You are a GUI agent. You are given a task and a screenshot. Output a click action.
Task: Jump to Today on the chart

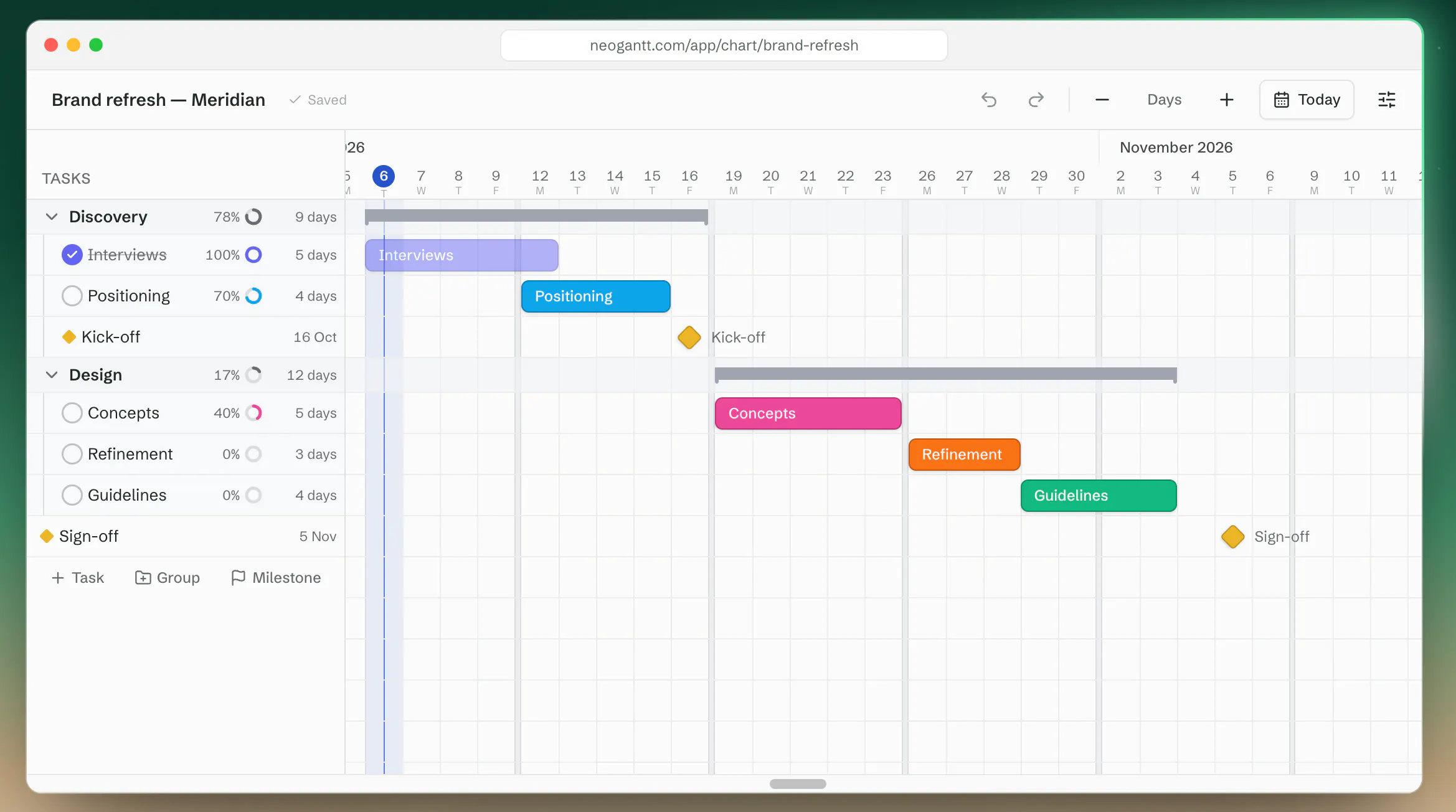click(1307, 100)
